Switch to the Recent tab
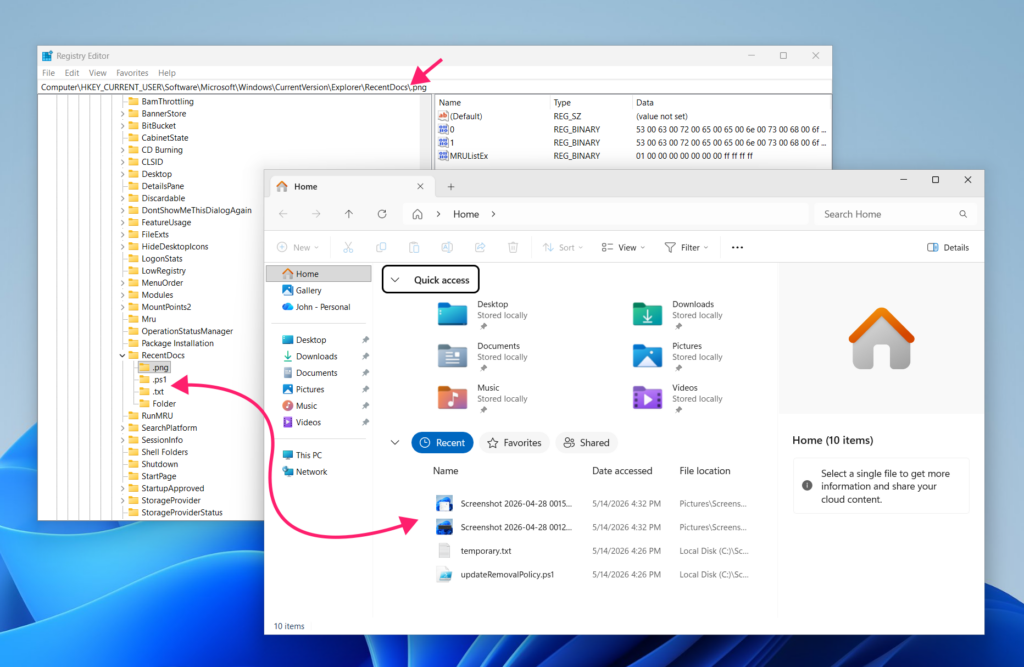1024x667 pixels. click(x=442, y=442)
